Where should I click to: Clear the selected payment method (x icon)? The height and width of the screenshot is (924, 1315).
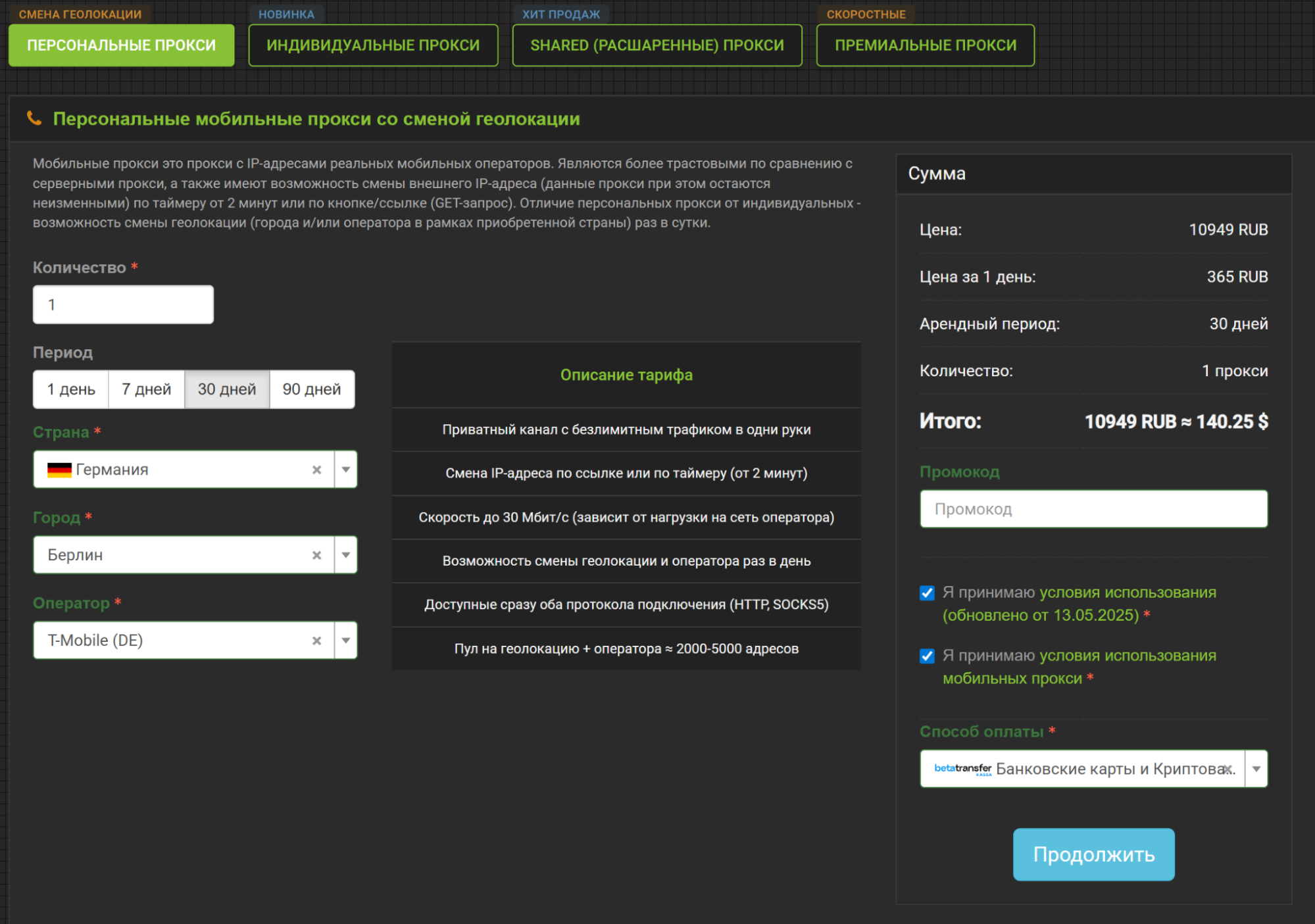click(x=1228, y=769)
